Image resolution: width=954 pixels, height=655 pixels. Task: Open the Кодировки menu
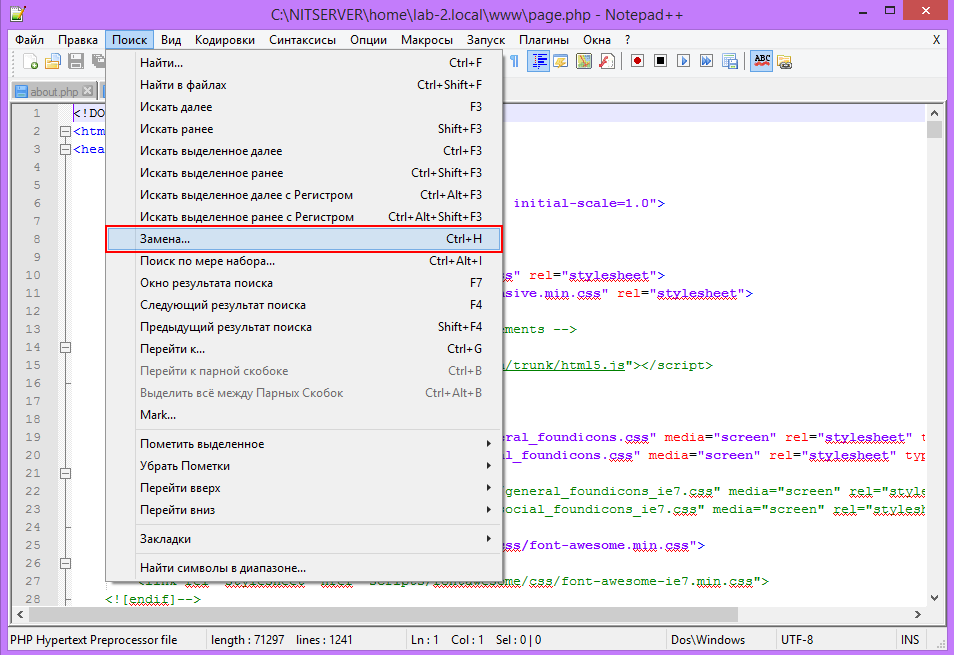[225, 39]
